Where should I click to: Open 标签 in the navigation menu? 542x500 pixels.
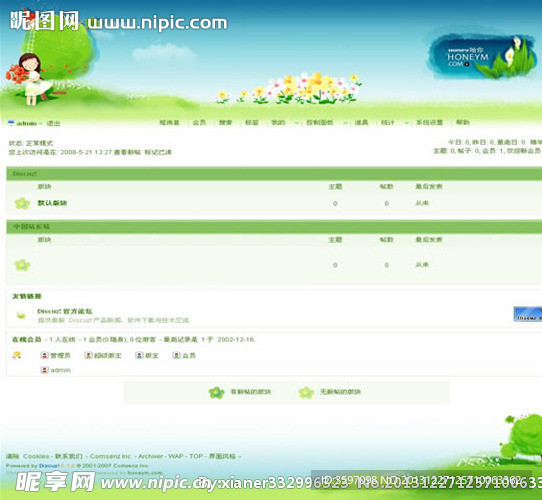click(x=252, y=122)
